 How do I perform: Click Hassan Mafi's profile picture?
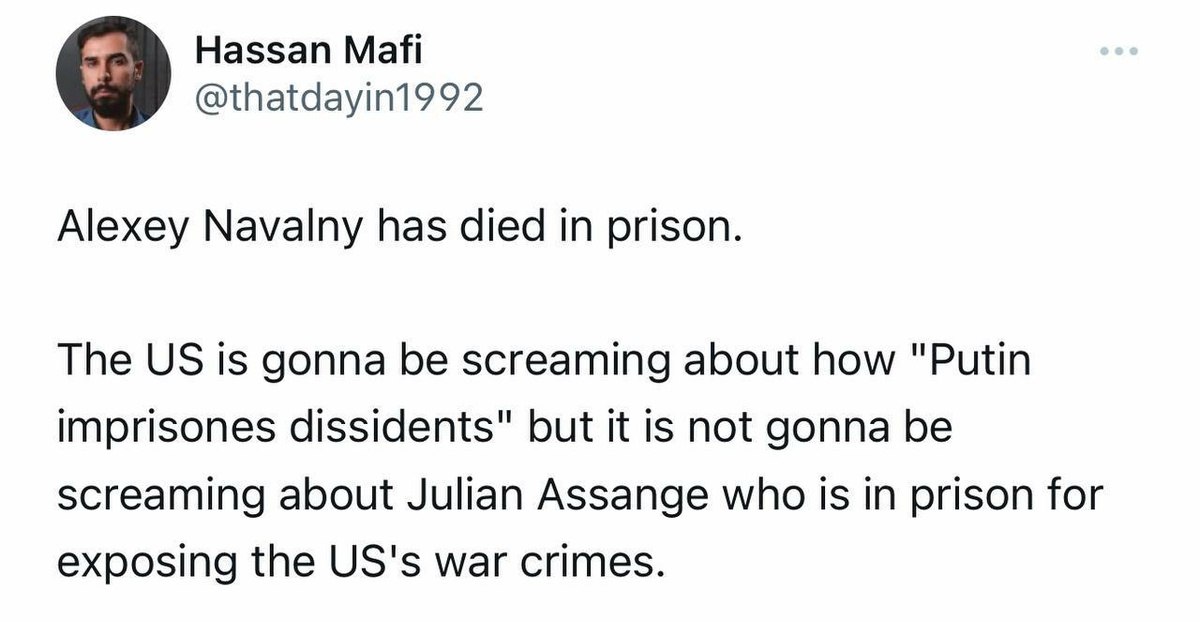[x=113, y=74]
